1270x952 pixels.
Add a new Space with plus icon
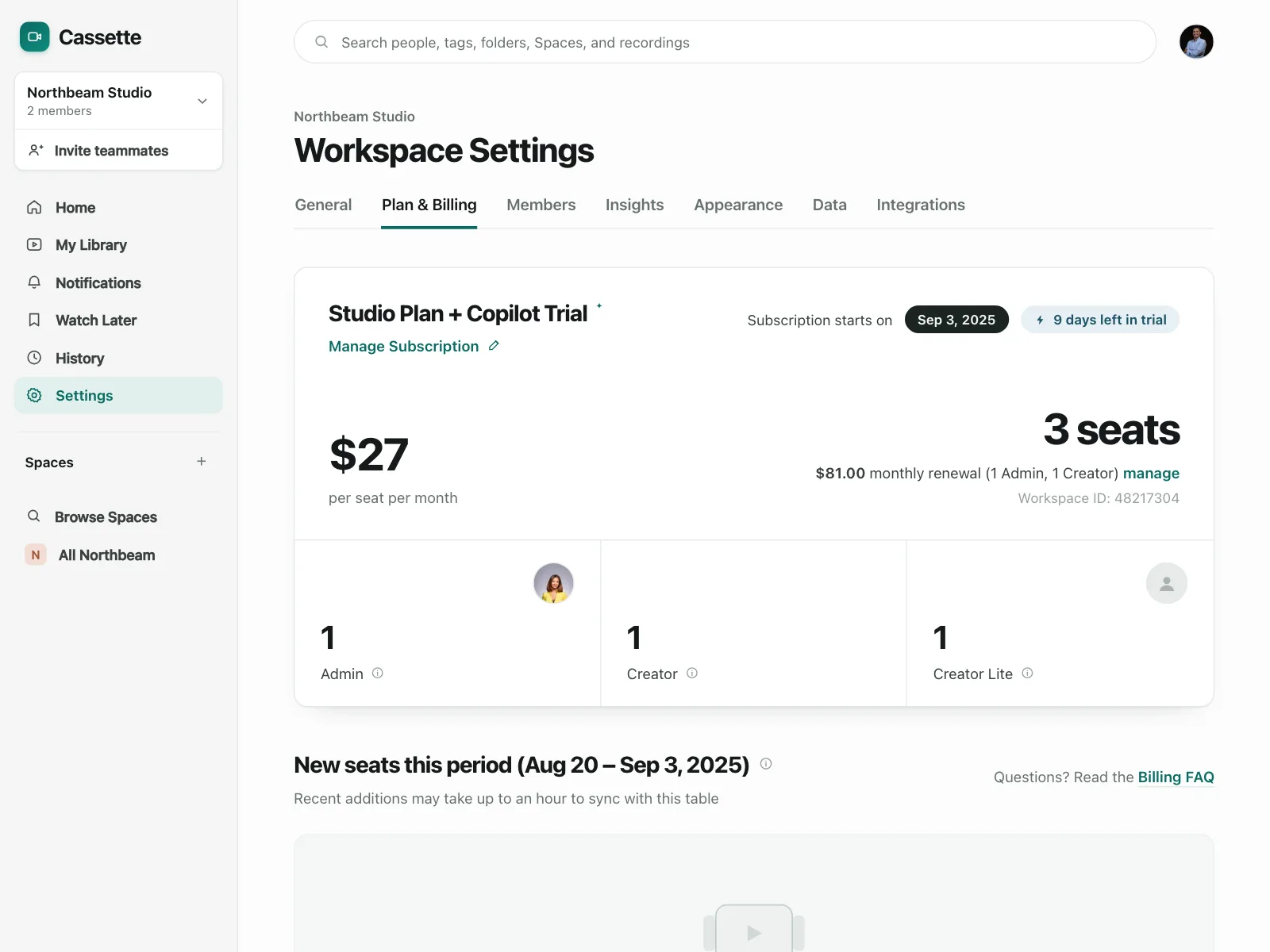[x=202, y=462]
